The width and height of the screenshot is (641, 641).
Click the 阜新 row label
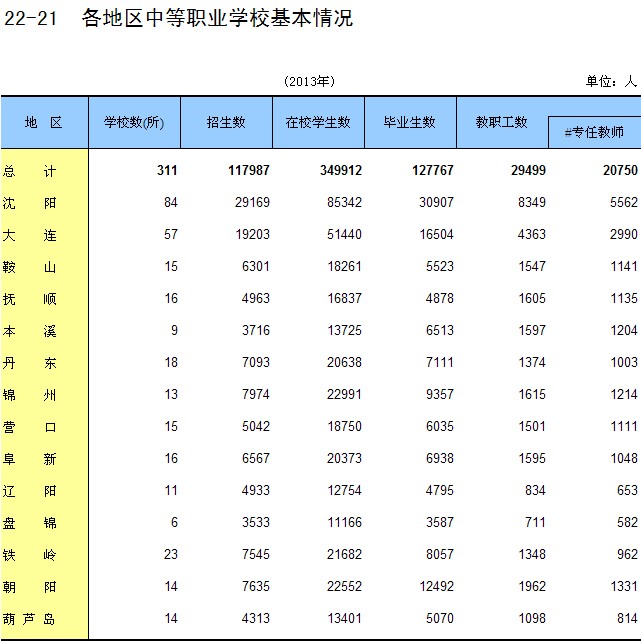(29, 459)
